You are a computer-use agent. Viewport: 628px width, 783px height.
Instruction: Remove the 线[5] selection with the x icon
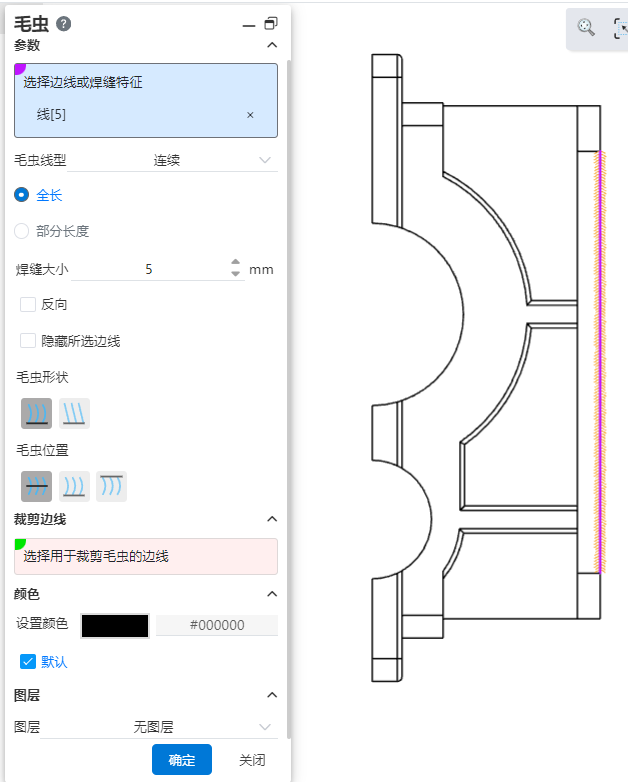(250, 115)
